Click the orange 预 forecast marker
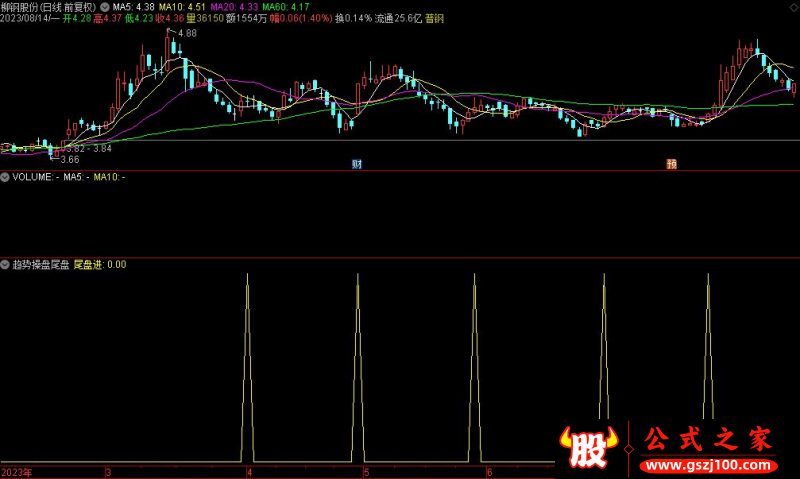The width and height of the screenshot is (800, 479). pyautogui.click(x=671, y=164)
